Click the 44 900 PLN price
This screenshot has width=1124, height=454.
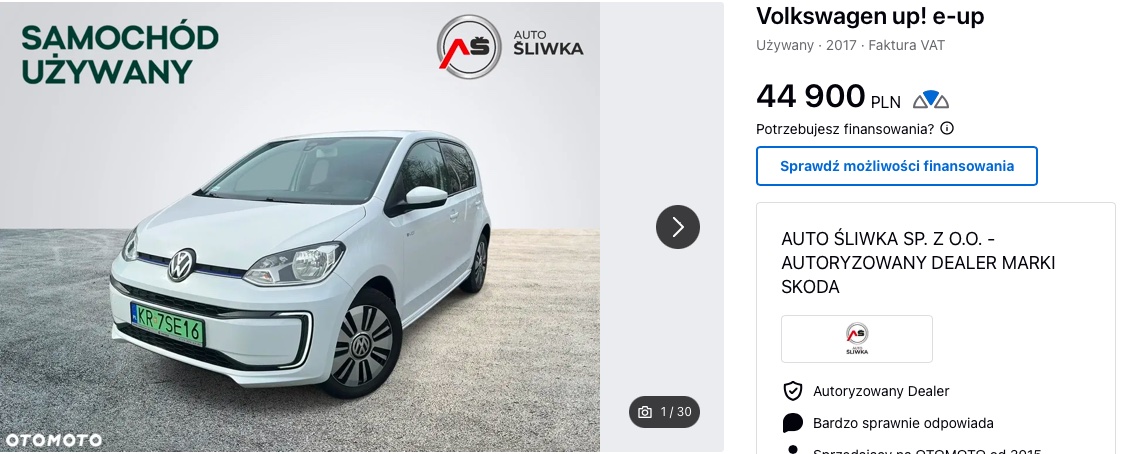click(828, 97)
